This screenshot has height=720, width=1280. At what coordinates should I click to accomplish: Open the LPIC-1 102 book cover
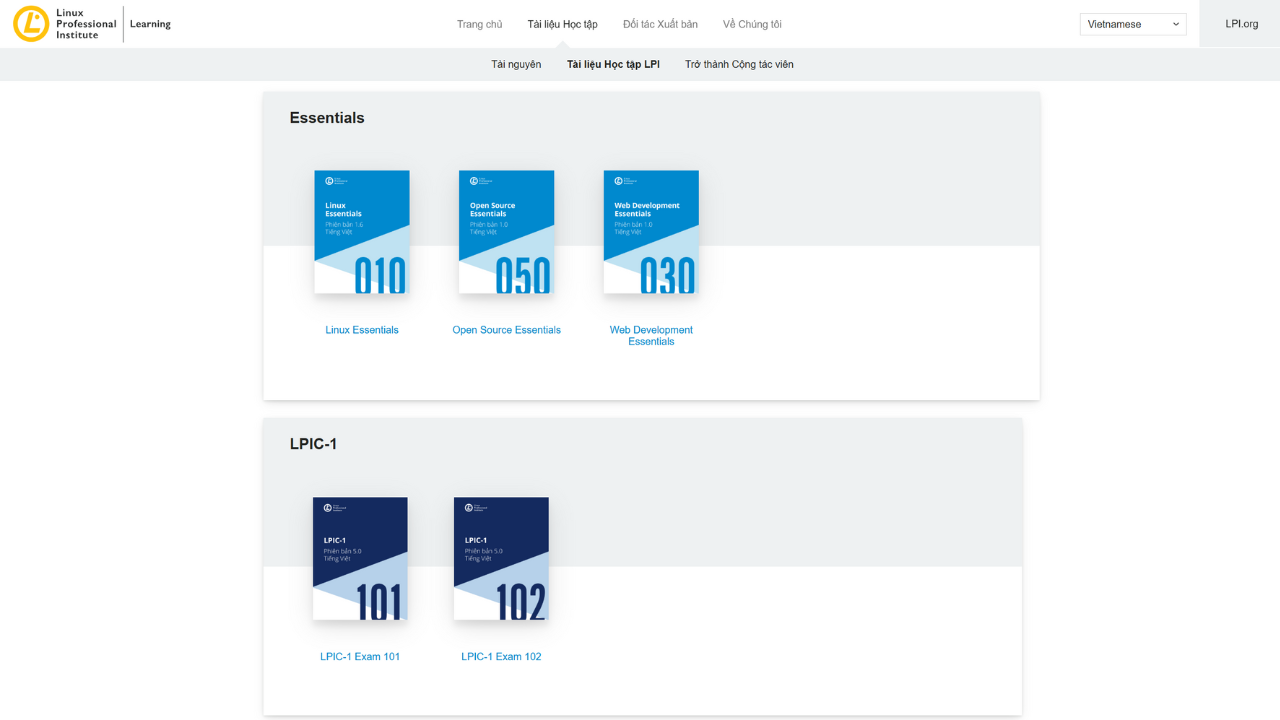[501, 559]
